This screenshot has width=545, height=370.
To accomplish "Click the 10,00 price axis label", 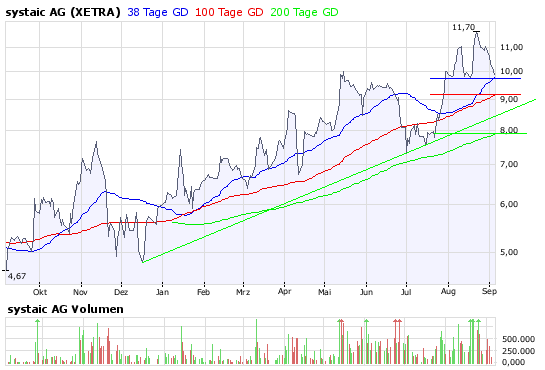I will [x=511, y=71].
